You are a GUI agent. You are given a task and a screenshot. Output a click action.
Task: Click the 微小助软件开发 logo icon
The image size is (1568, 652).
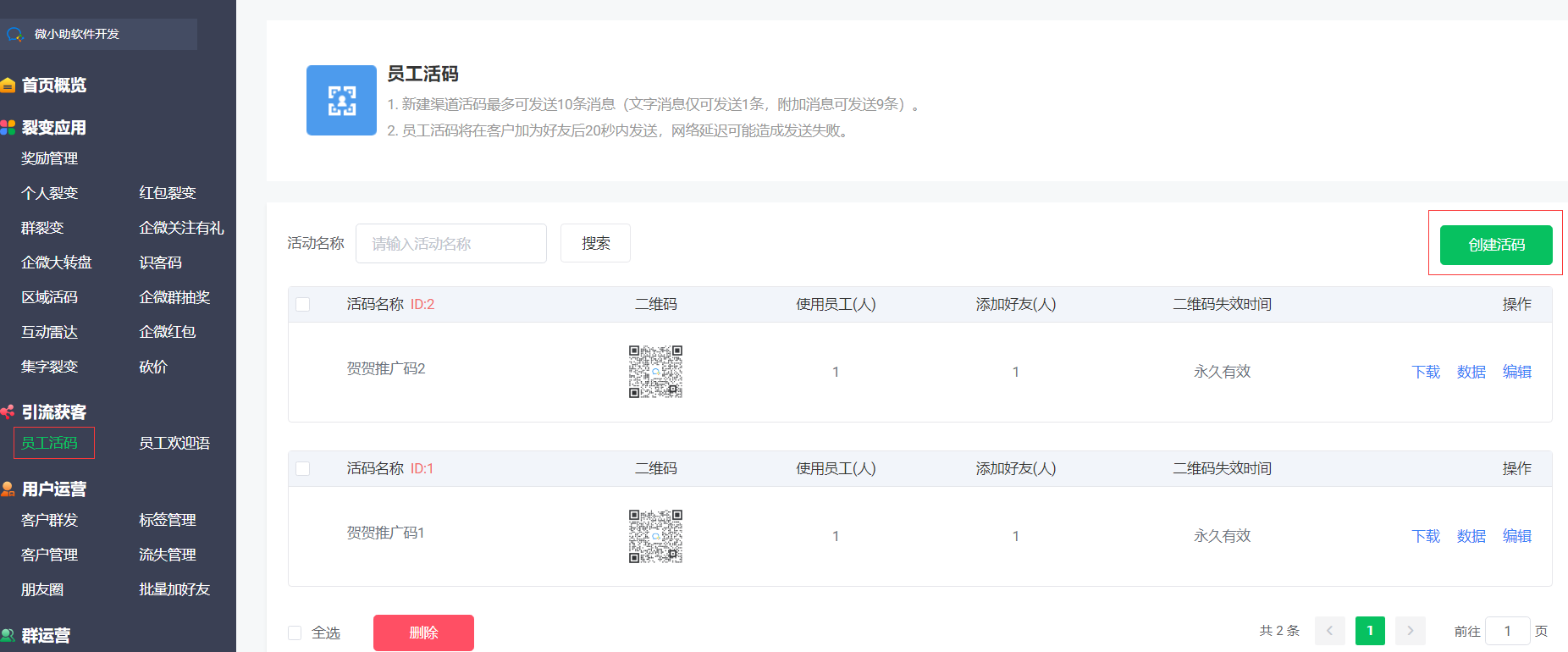14,35
